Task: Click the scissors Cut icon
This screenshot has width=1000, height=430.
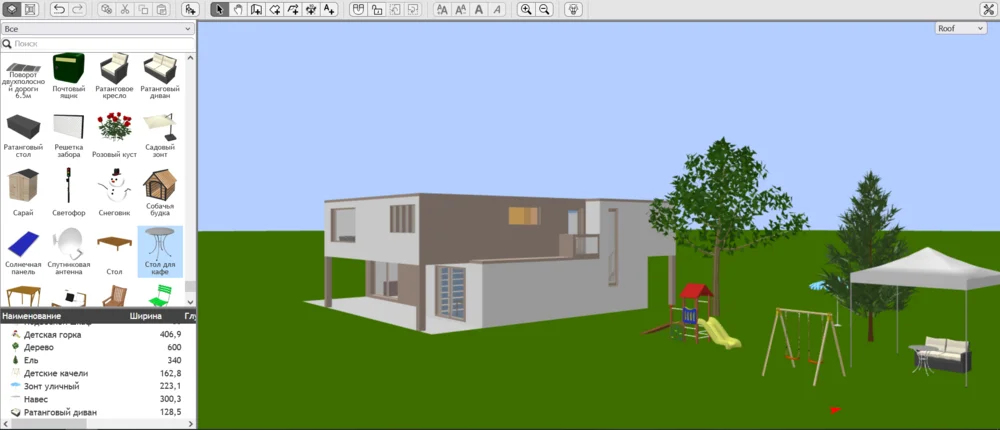Action: click(x=125, y=9)
